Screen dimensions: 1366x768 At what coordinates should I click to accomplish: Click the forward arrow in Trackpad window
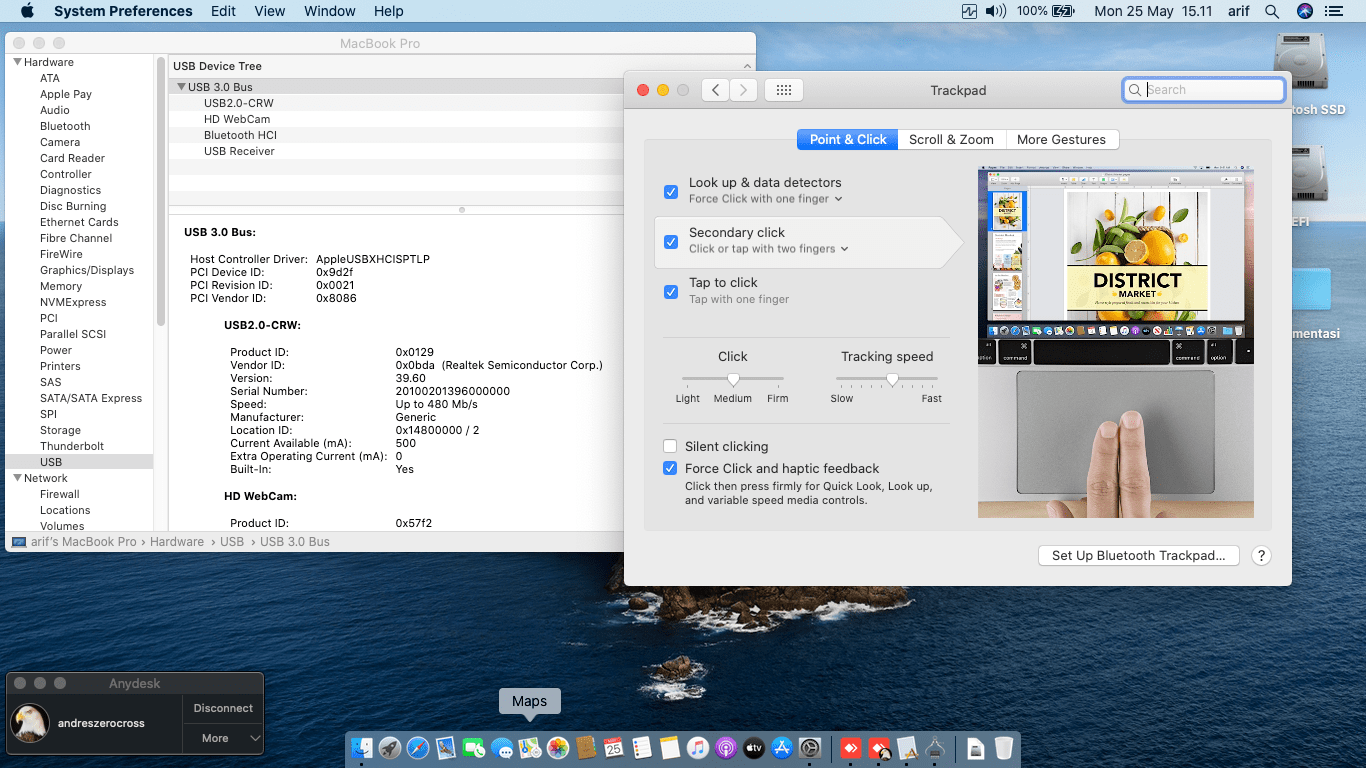coord(742,90)
